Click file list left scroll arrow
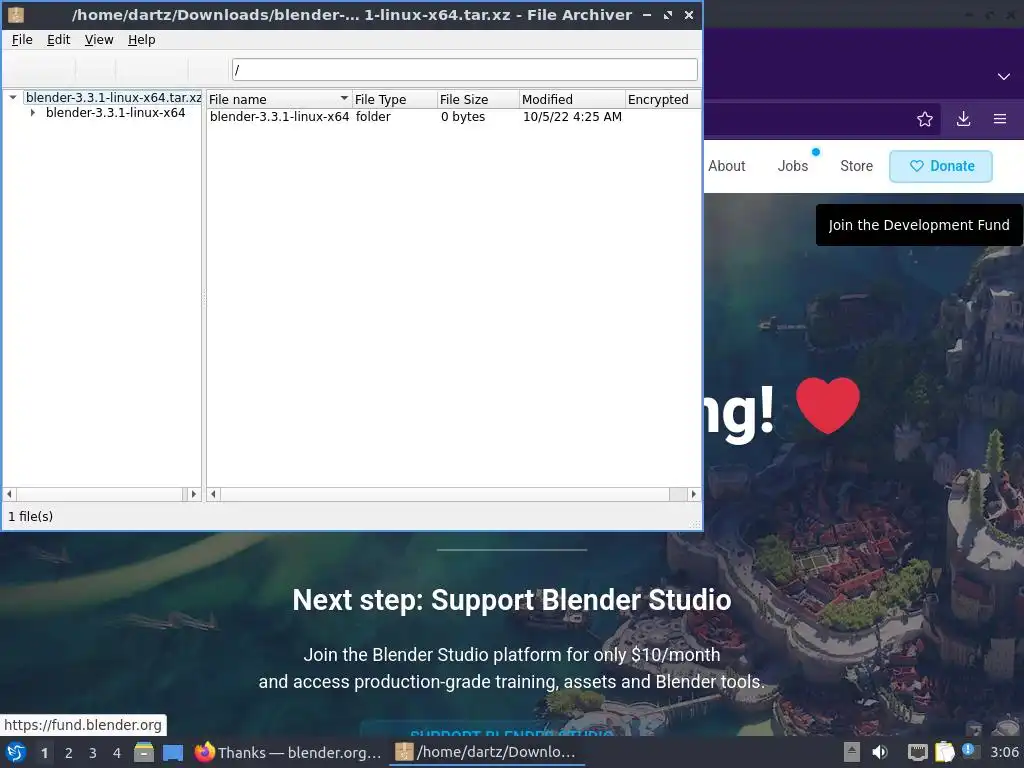 pos(213,494)
